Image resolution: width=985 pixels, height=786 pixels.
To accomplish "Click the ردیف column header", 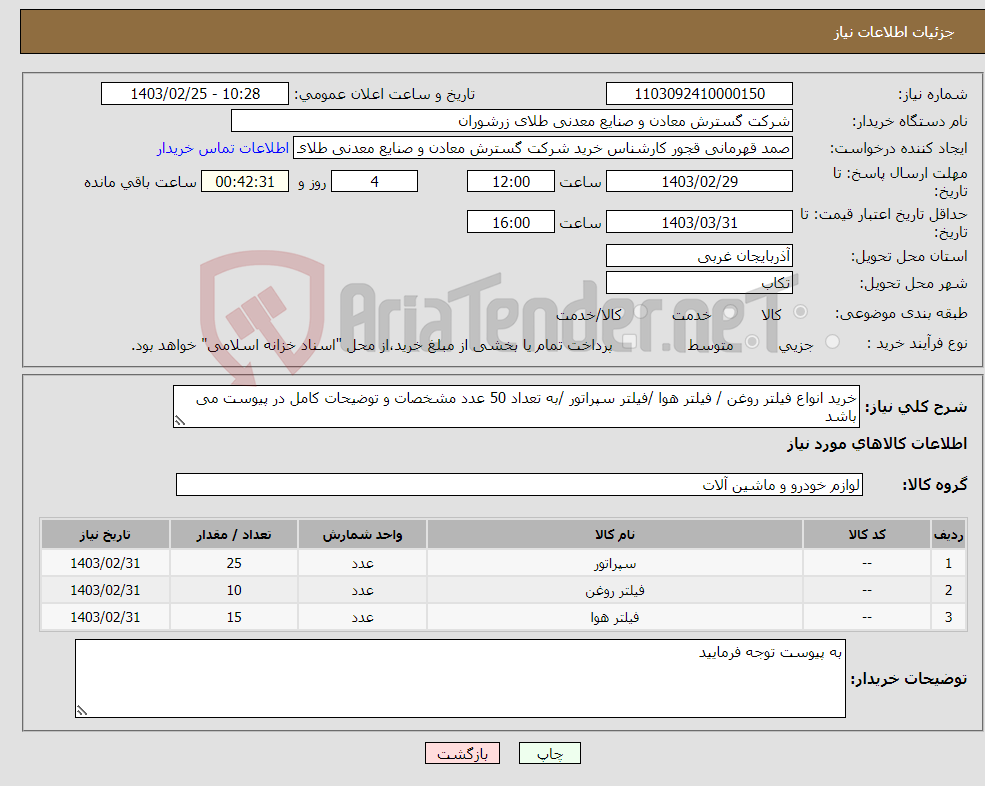I will point(948,534).
